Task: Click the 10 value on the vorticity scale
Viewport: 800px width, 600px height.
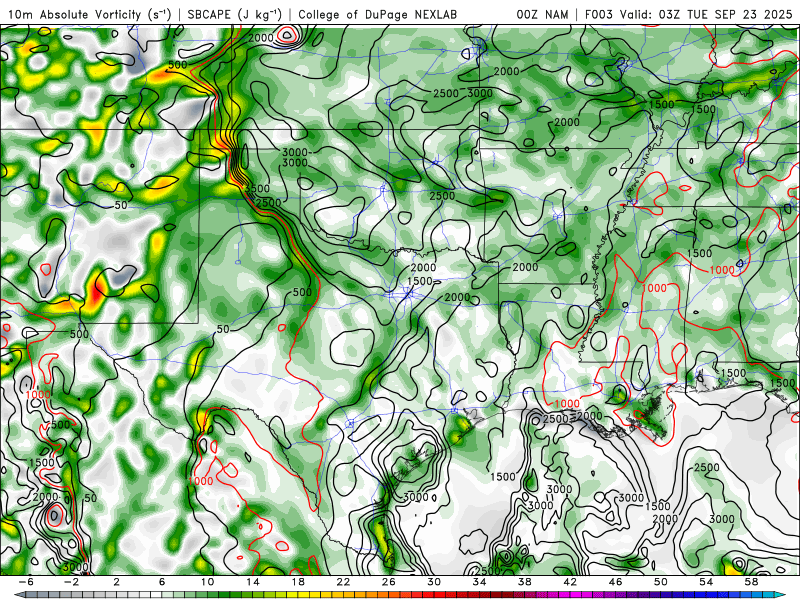Action: click(207, 582)
